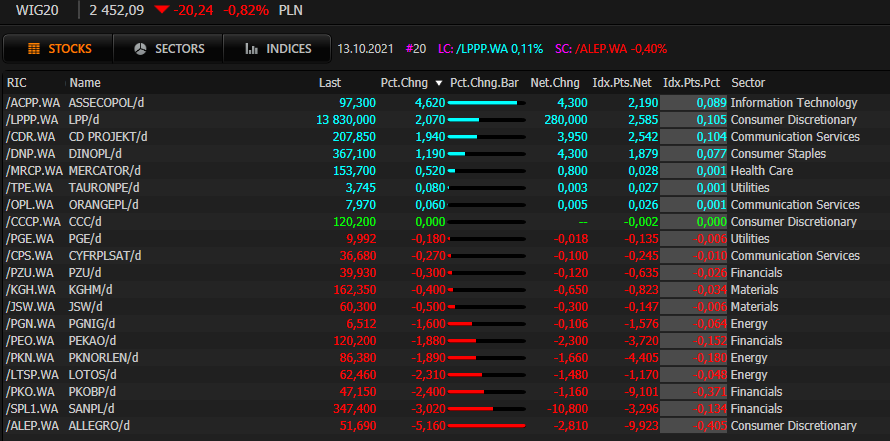Click the RIC column header
The height and width of the screenshot is (441, 890).
coord(17,82)
